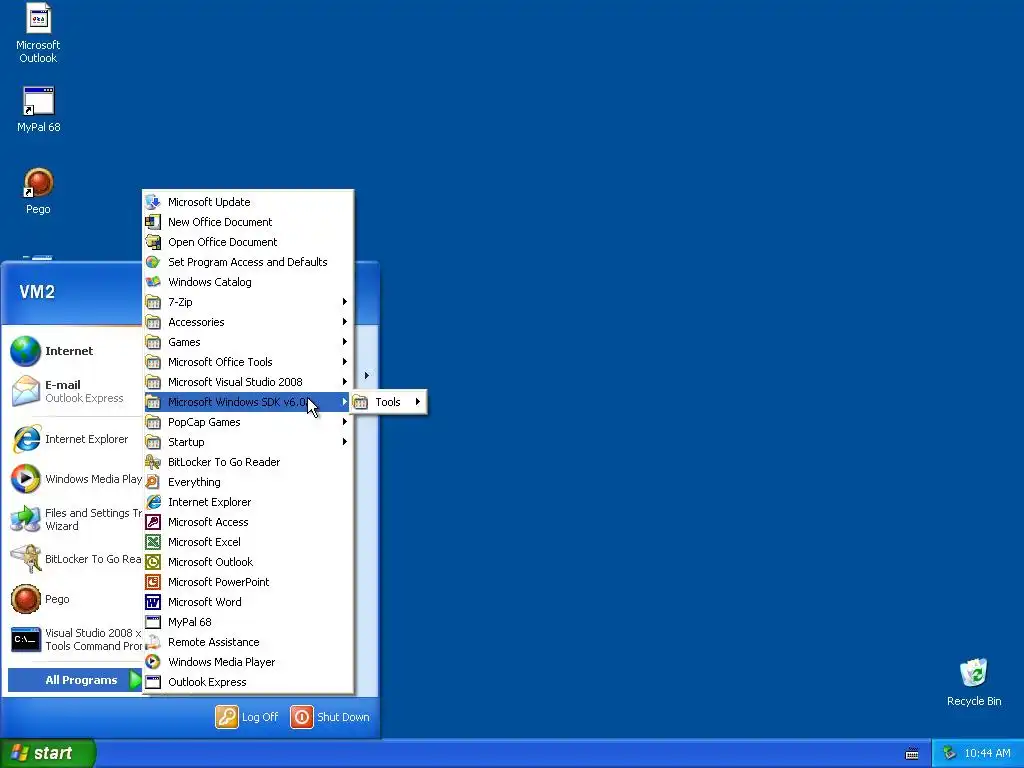Click BitLocker To Go Reader icon in programs list
This screenshot has width=1024, height=768.
[153, 462]
